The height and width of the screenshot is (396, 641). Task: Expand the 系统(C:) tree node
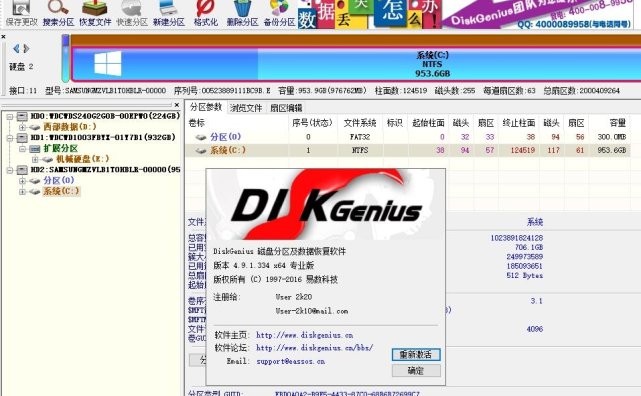point(22,191)
